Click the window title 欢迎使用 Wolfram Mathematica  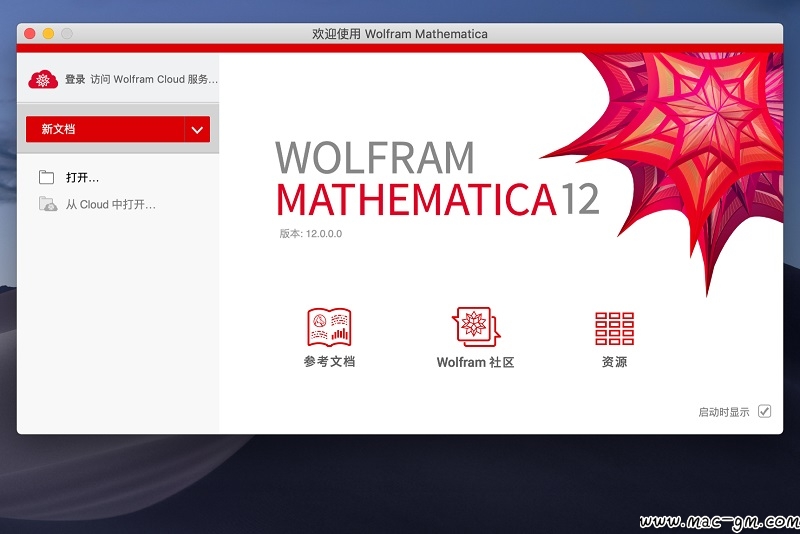tap(399, 34)
